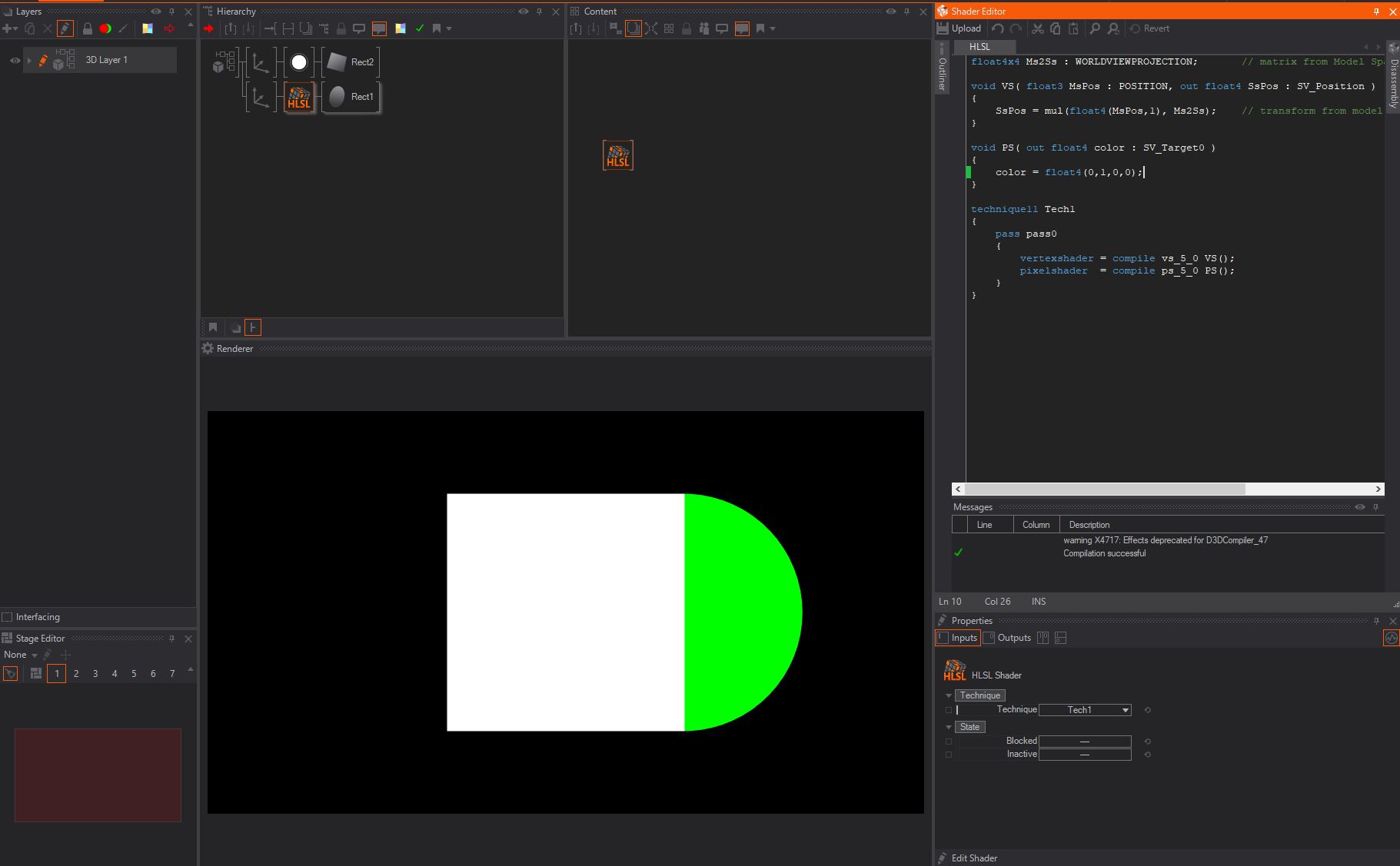
Task: Select the HLSL tab in Shader Editor
Action: (979, 47)
